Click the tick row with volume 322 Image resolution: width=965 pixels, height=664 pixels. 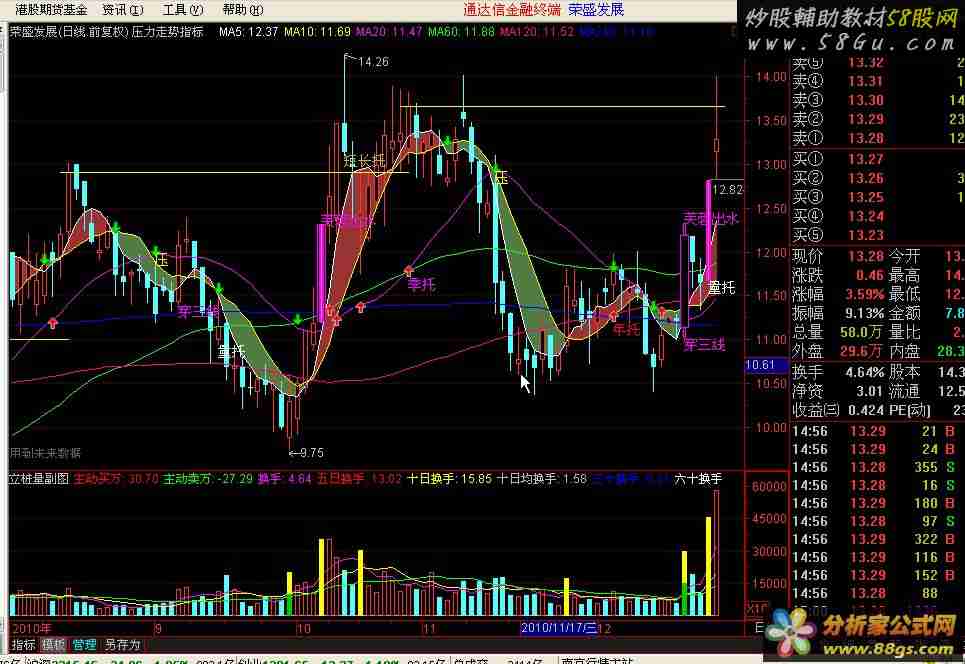[x=875, y=540]
